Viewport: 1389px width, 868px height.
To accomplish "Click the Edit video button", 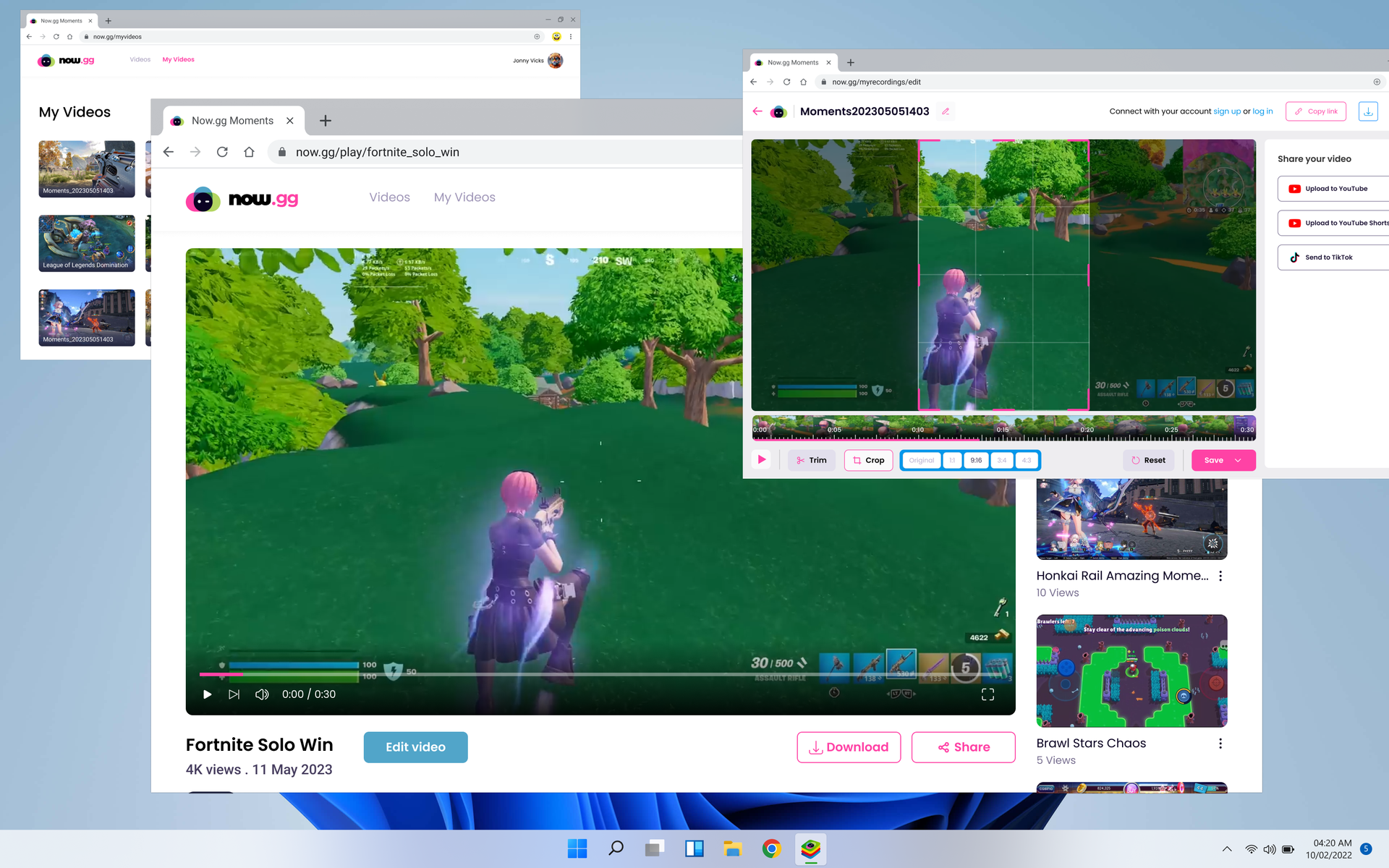I will 416,747.
